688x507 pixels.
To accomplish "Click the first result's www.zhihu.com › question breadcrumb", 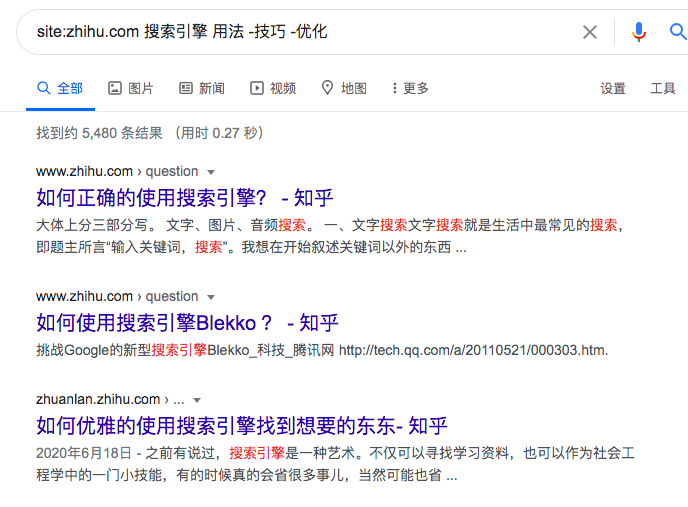I will [x=117, y=171].
